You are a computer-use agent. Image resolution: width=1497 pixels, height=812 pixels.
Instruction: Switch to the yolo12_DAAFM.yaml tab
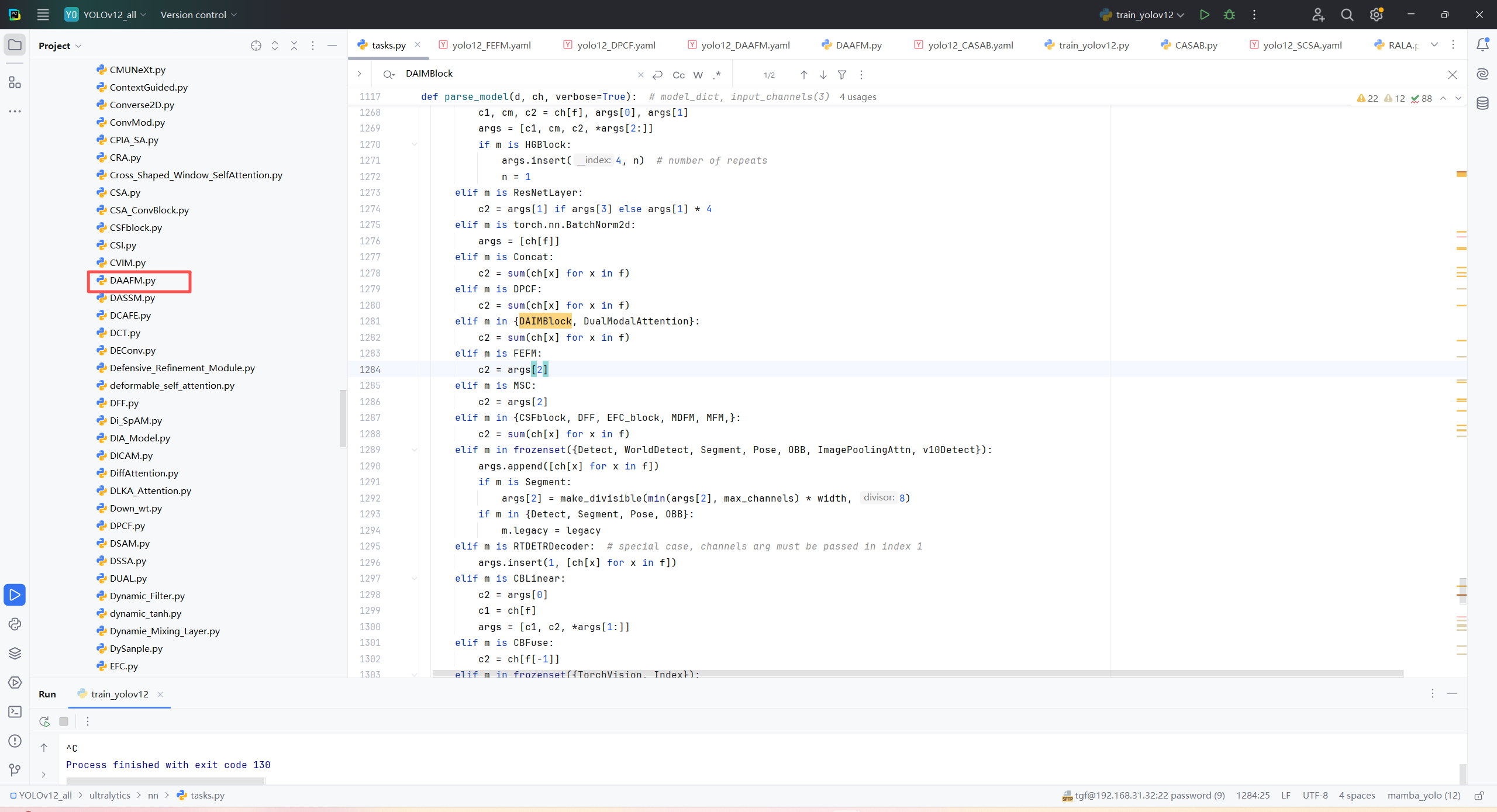click(745, 45)
